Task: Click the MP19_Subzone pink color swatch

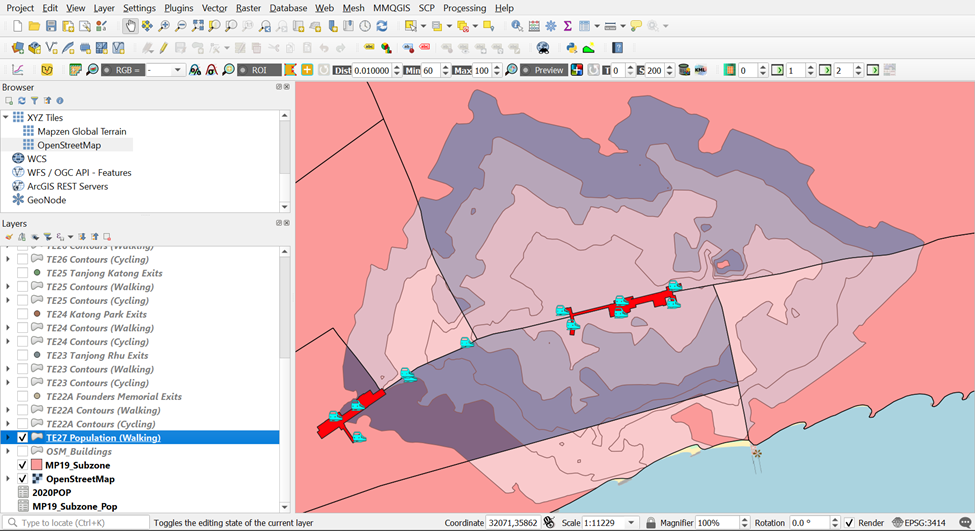Action: tap(37, 465)
